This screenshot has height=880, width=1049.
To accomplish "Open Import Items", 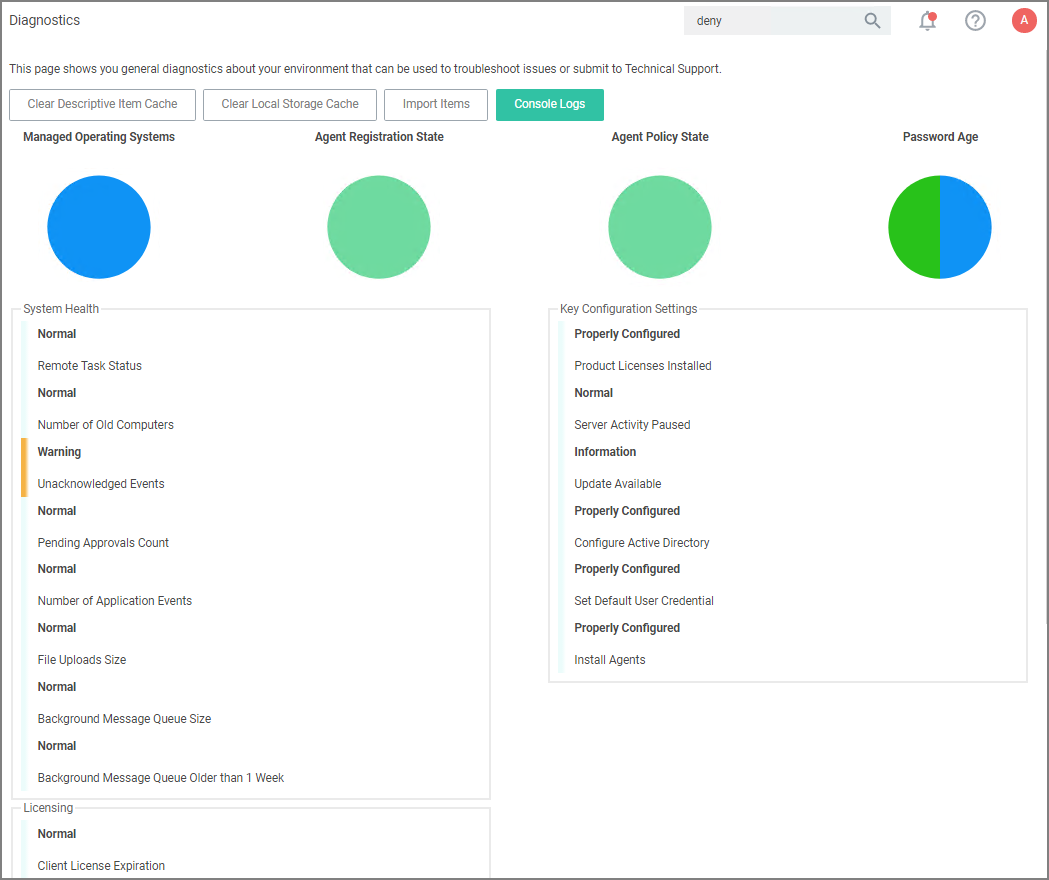I will point(435,104).
